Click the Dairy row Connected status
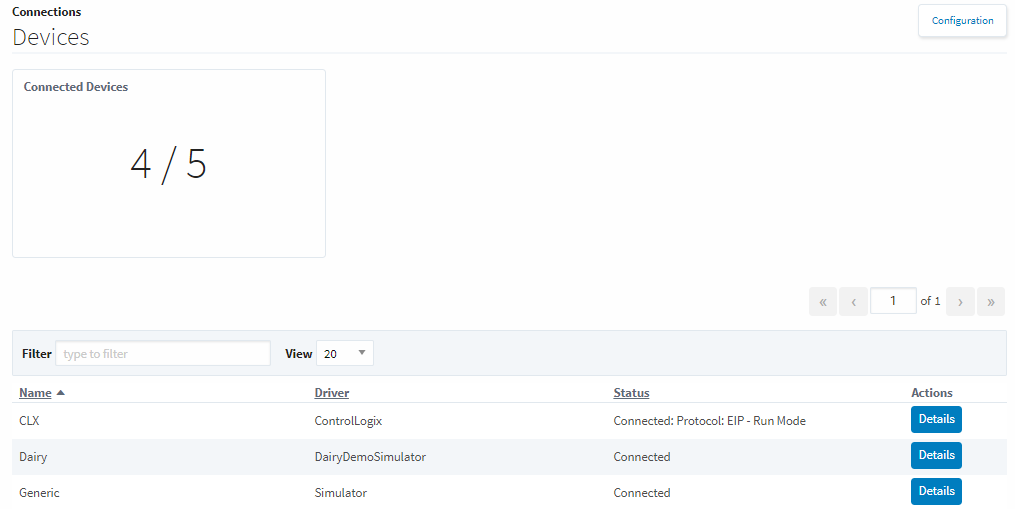Image resolution: width=1015 pixels, height=509 pixels. point(641,457)
